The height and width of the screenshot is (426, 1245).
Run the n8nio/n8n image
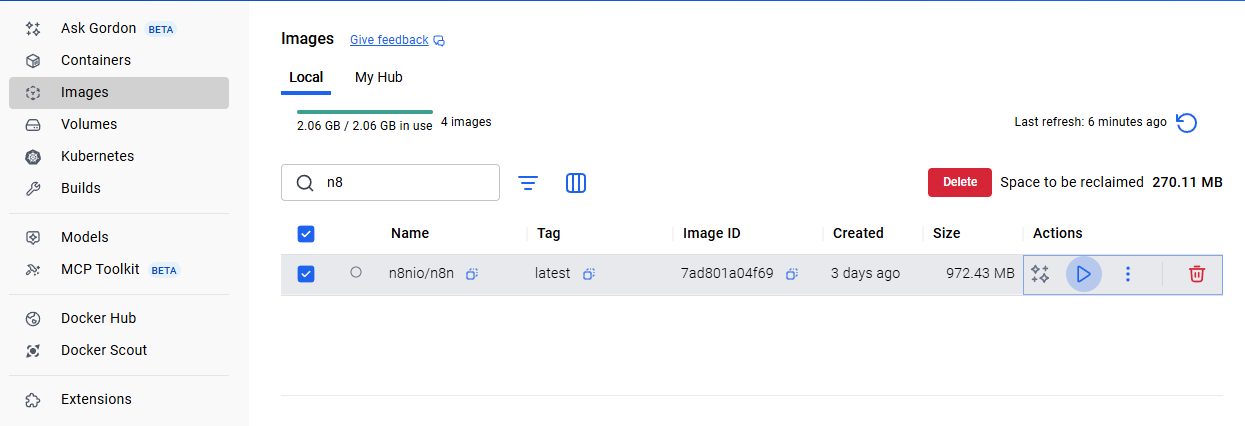[1084, 274]
